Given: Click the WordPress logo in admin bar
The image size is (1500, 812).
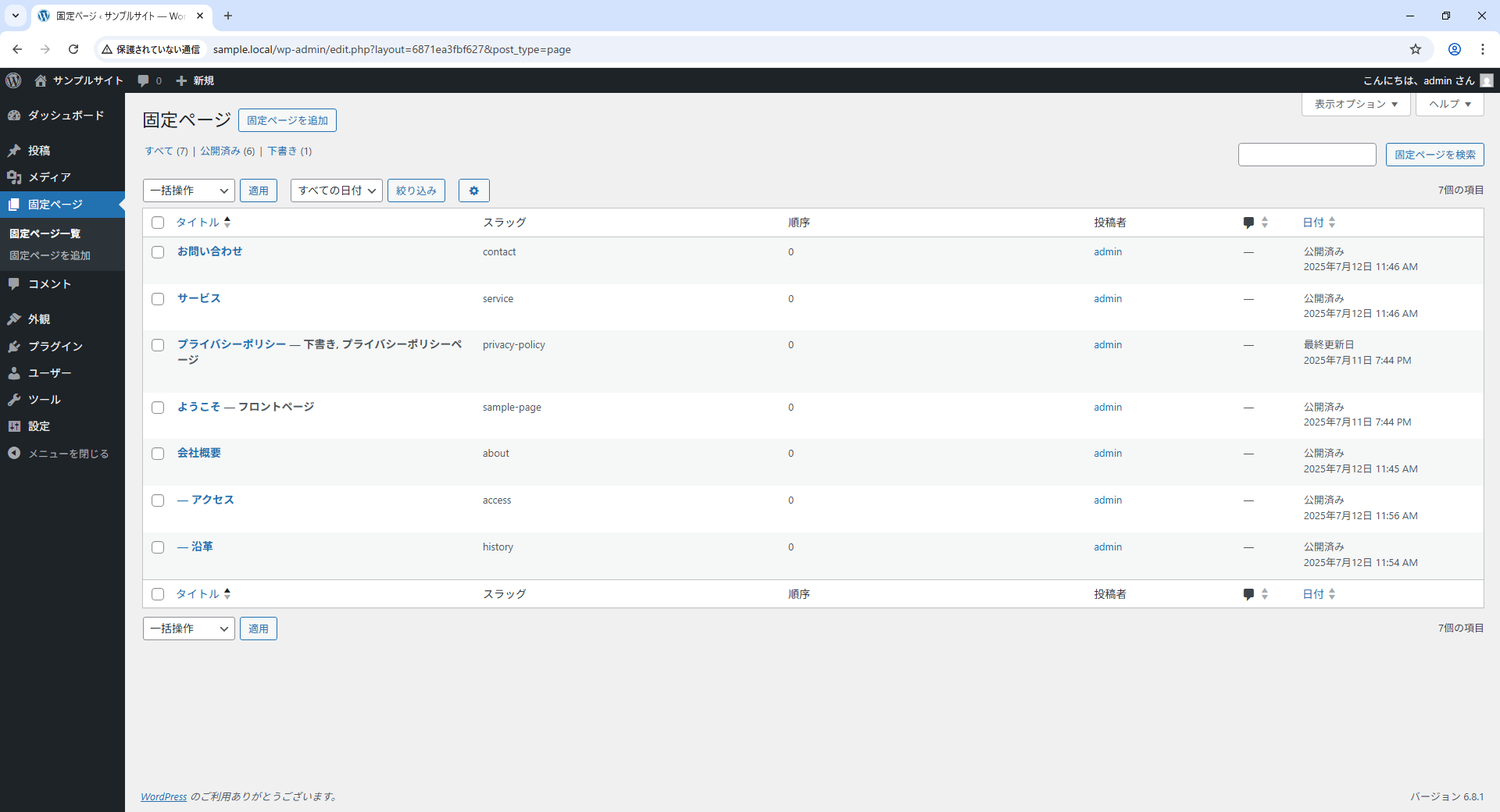Looking at the screenshot, I should pos(13,80).
